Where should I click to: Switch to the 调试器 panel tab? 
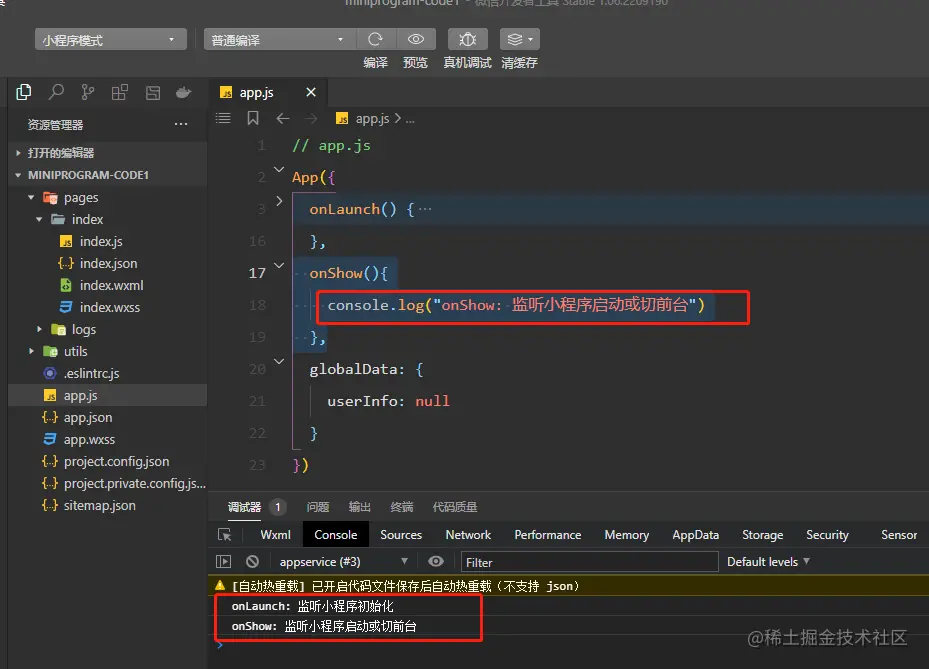click(244, 507)
